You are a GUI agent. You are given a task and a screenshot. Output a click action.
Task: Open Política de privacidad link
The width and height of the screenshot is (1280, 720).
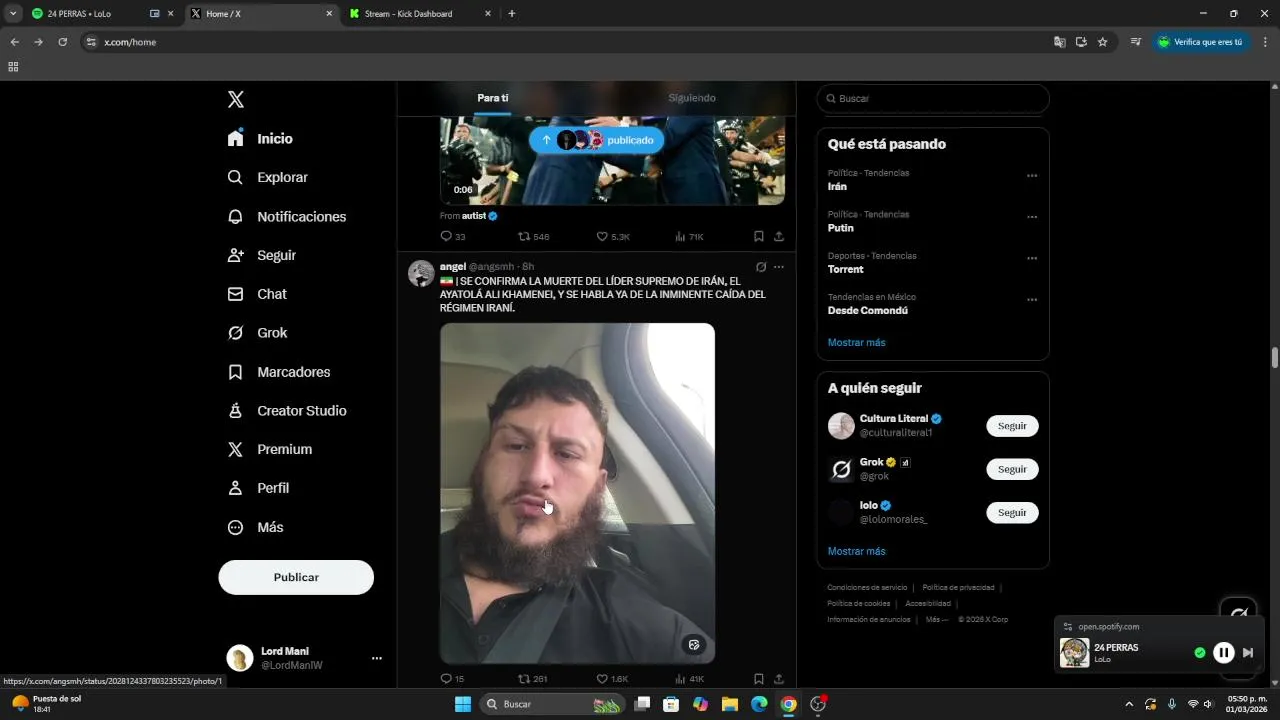click(x=958, y=588)
